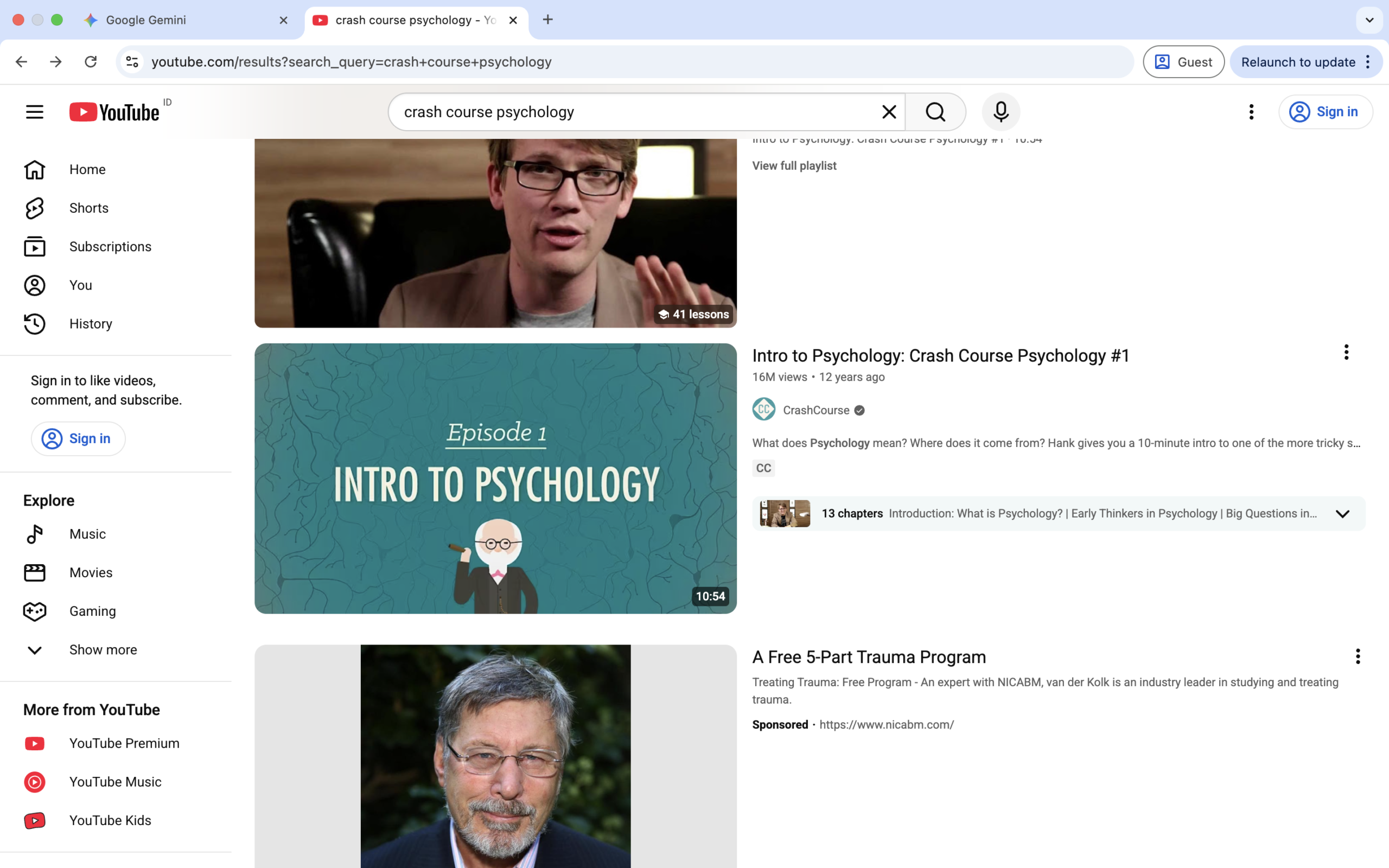Viewport: 1389px width, 868px height.
Task: Clear the search box with X
Action: coord(889,111)
